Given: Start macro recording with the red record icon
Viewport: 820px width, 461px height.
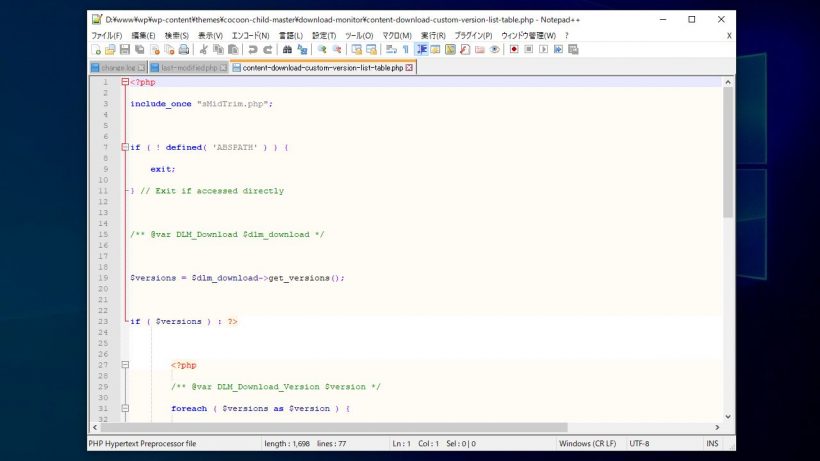Looking at the screenshot, I should pos(514,50).
